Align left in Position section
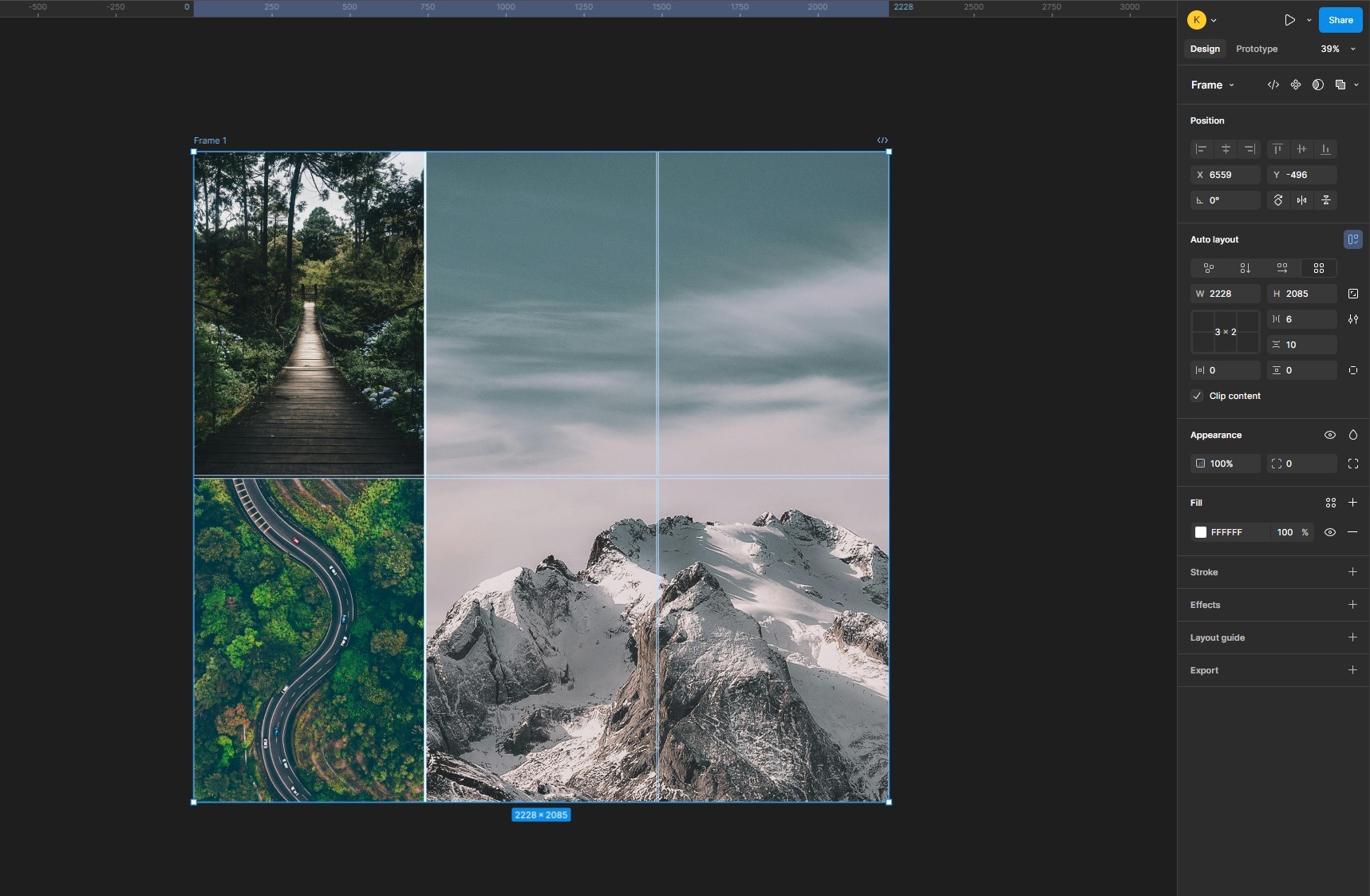This screenshot has width=1370, height=896. coord(1202,149)
